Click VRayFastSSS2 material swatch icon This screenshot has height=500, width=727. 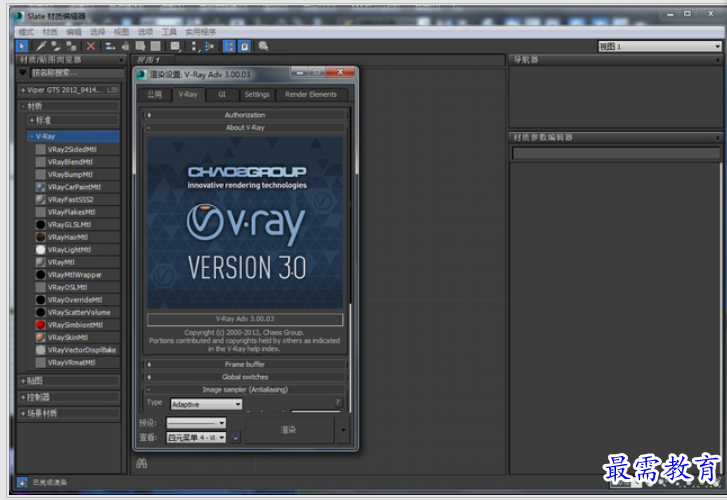click(41, 199)
